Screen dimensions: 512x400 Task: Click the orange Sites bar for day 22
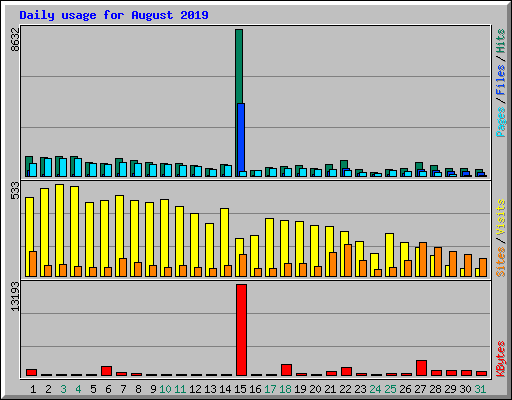(348, 260)
